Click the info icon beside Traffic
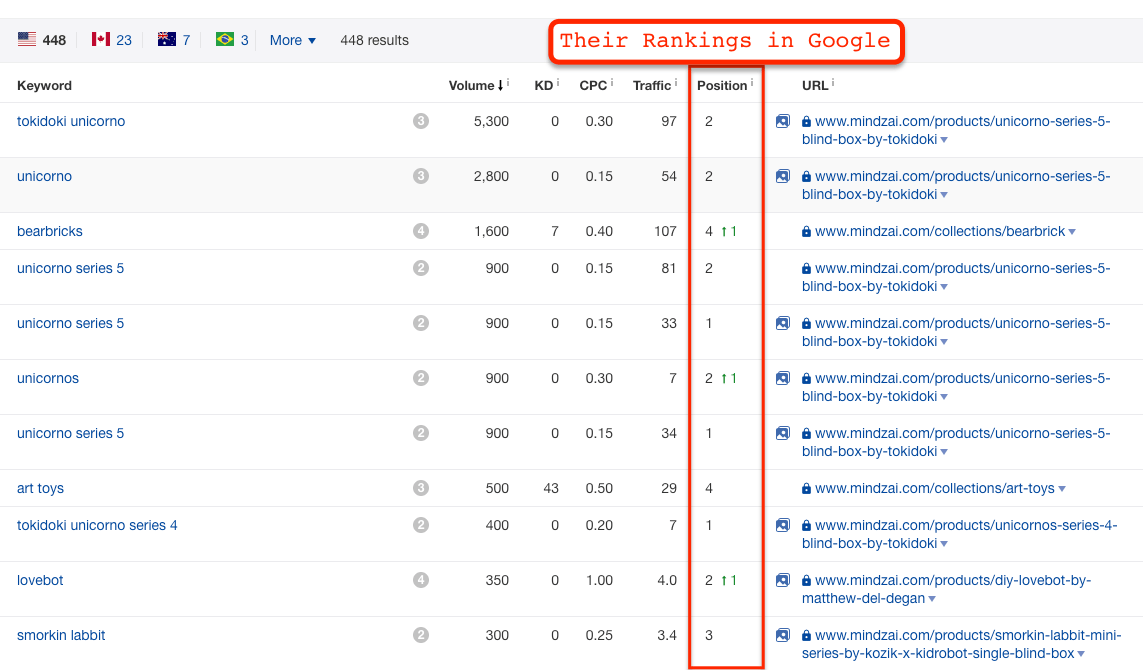Screen dimensions: 1143x670 pyautogui.click(x=676, y=82)
